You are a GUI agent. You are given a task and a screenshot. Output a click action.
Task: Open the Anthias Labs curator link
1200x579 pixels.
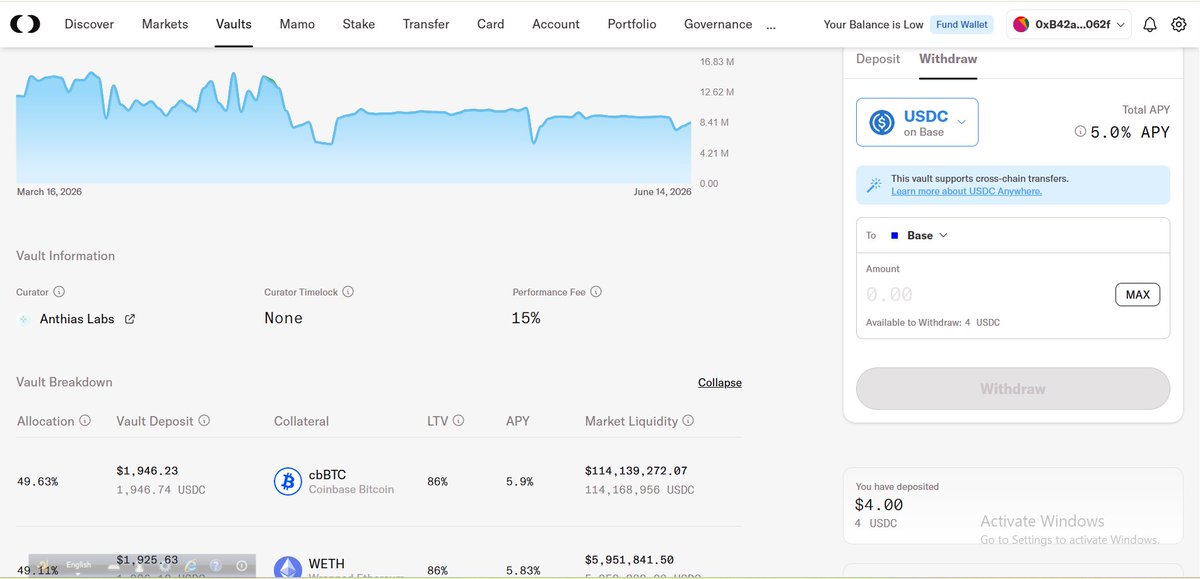click(x=77, y=319)
